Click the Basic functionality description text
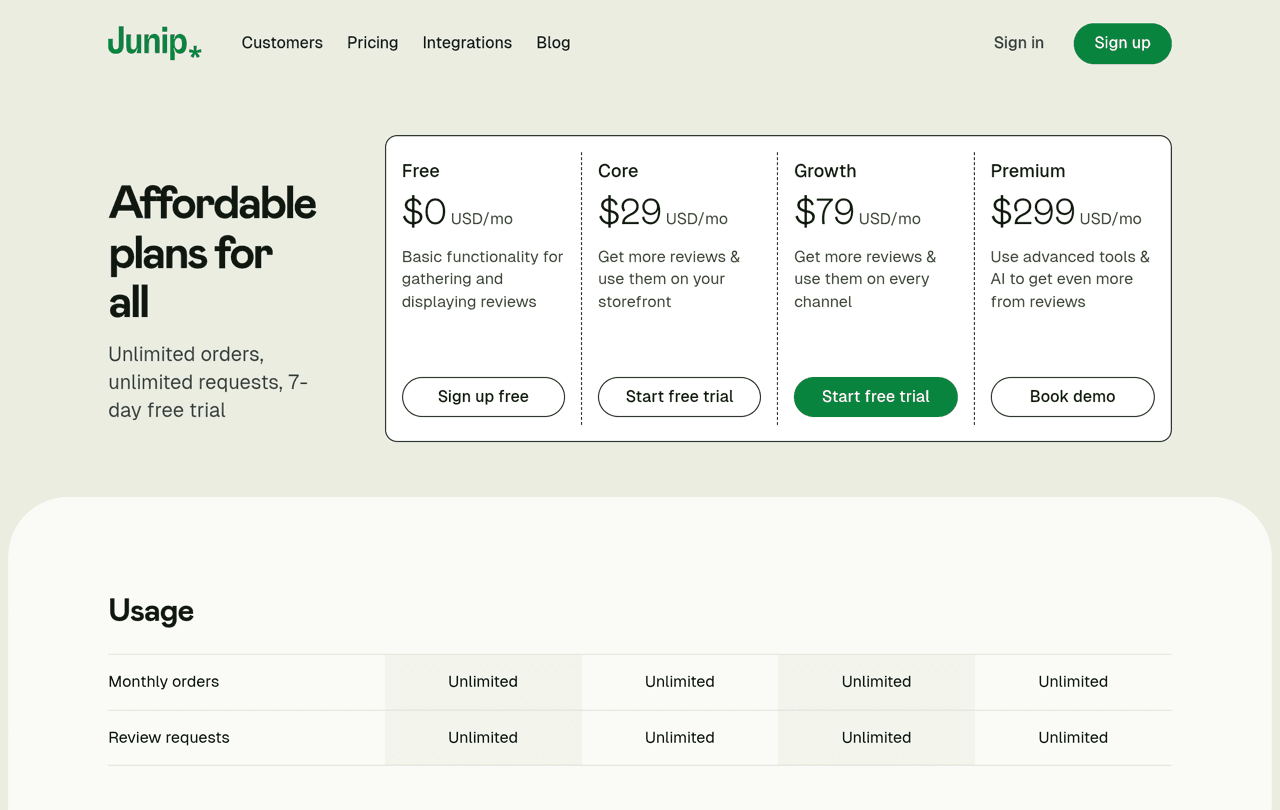Viewport: 1280px width, 810px height. tap(483, 279)
